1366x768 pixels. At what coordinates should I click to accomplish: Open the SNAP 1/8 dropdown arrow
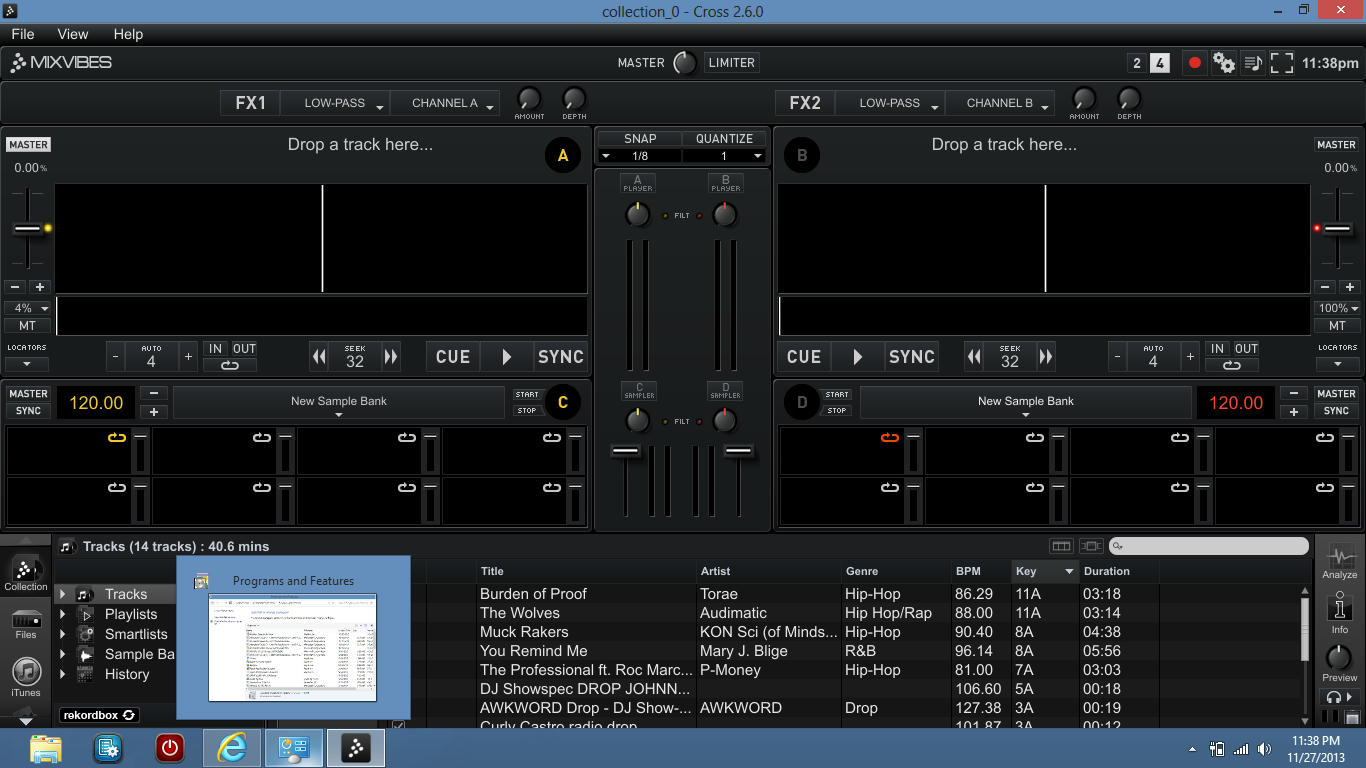(605, 156)
